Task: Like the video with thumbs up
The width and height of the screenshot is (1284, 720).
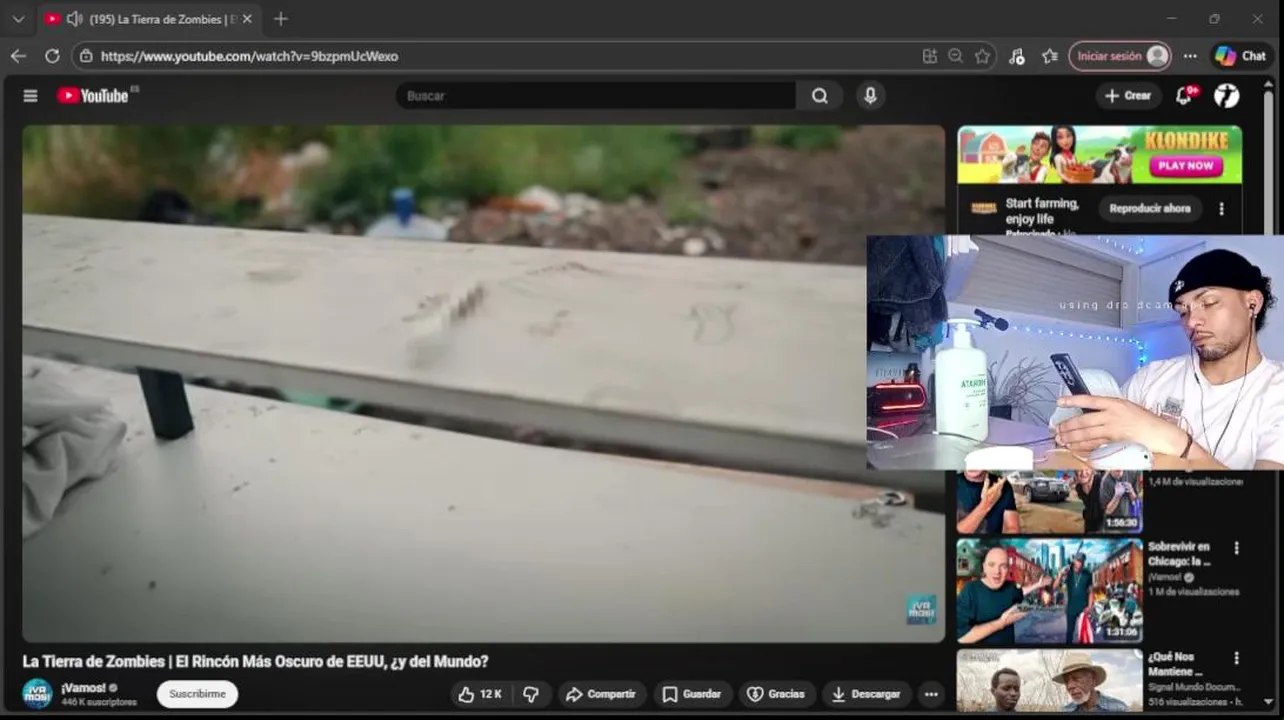Action: pos(479,694)
